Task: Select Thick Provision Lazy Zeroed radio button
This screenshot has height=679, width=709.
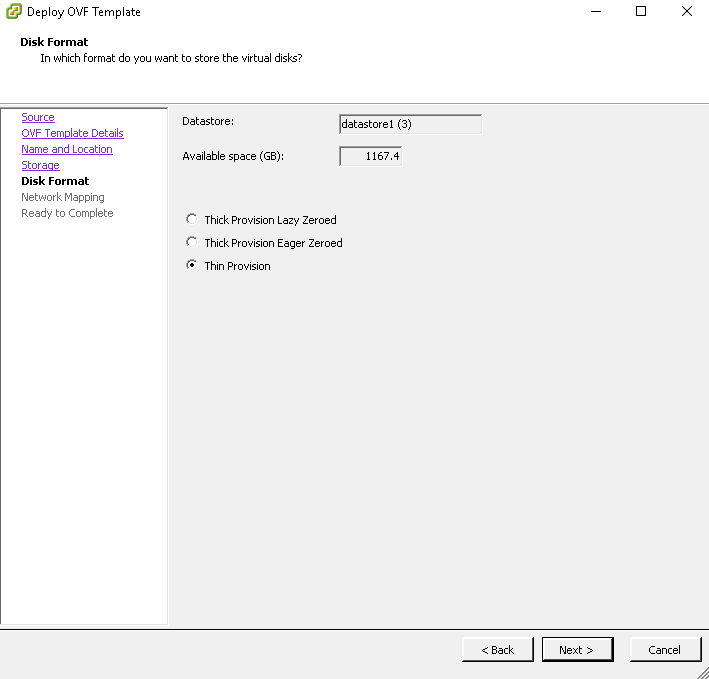Action: 192,220
